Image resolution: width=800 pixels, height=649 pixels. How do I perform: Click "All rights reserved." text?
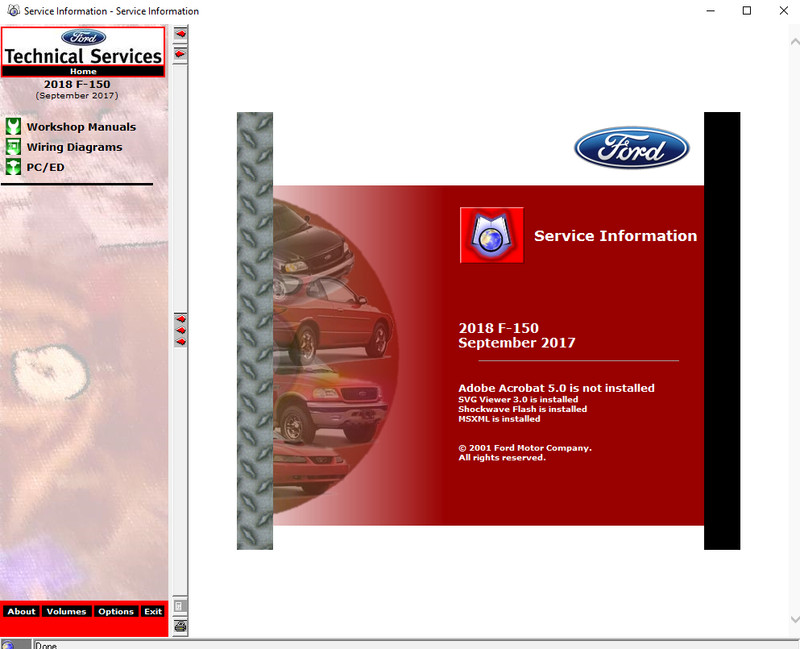[502, 458]
